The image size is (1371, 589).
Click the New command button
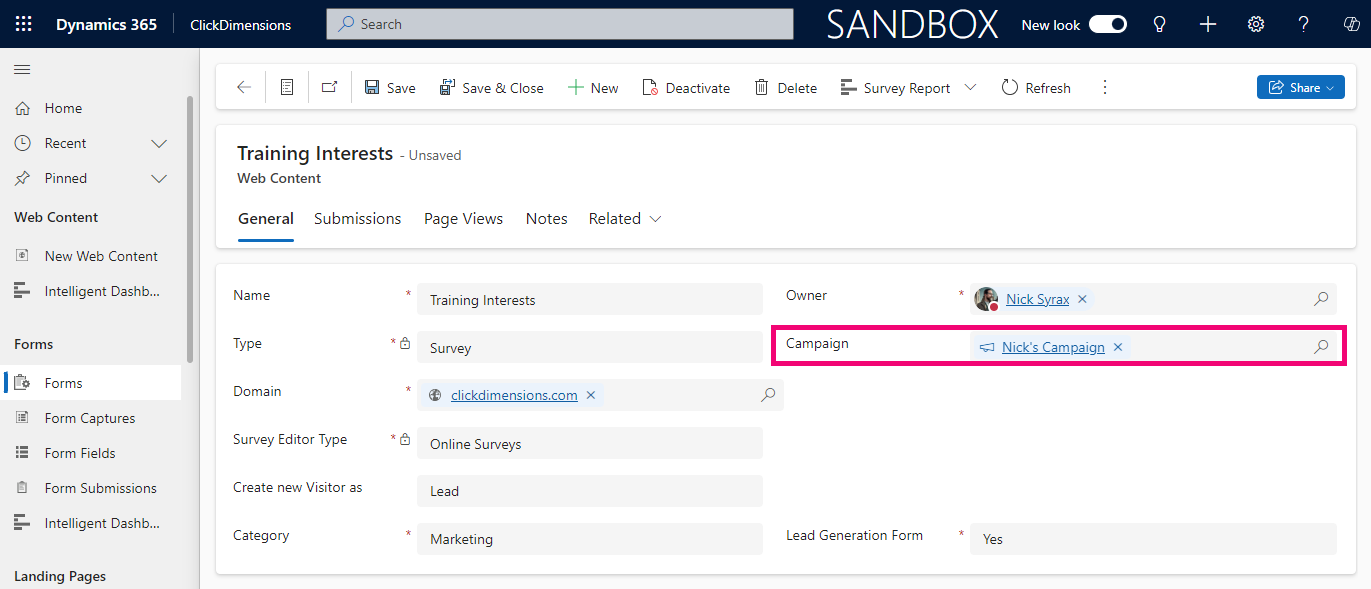click(x=594, y=88)
